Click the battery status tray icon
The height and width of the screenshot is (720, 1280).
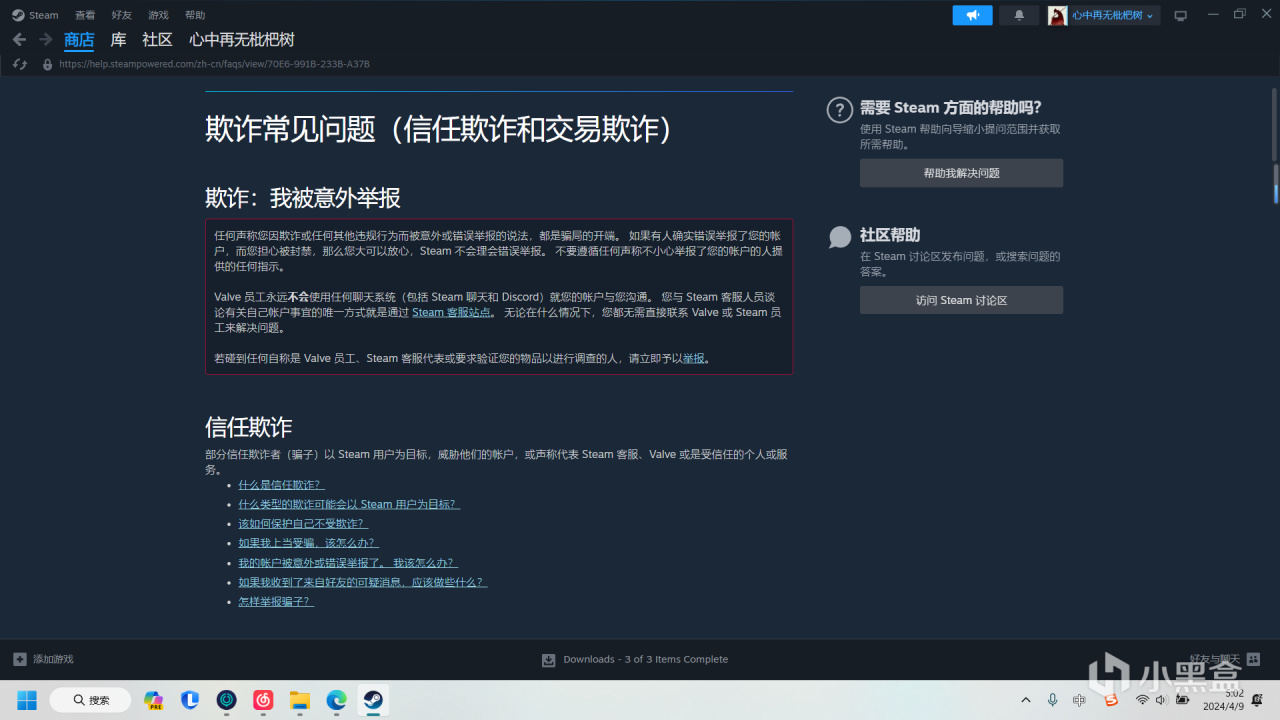(1182, 700)
